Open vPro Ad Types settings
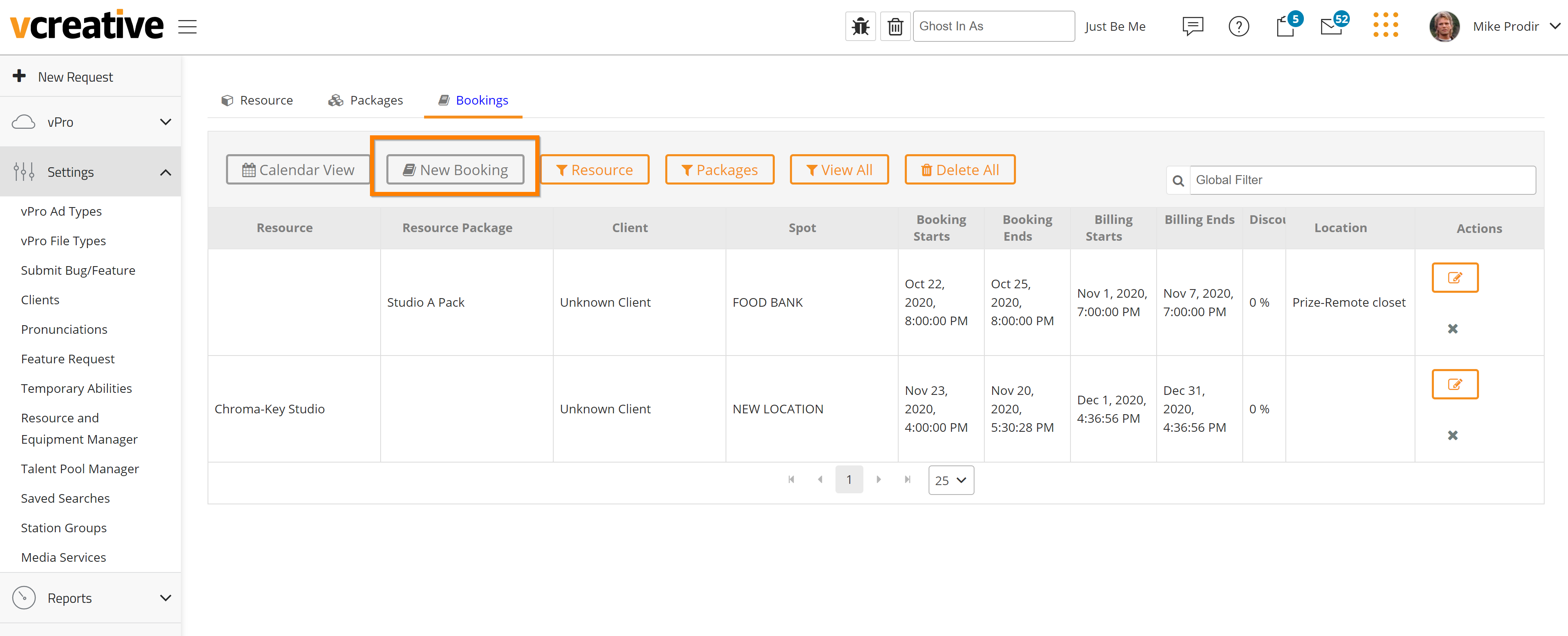 (62, 211)
